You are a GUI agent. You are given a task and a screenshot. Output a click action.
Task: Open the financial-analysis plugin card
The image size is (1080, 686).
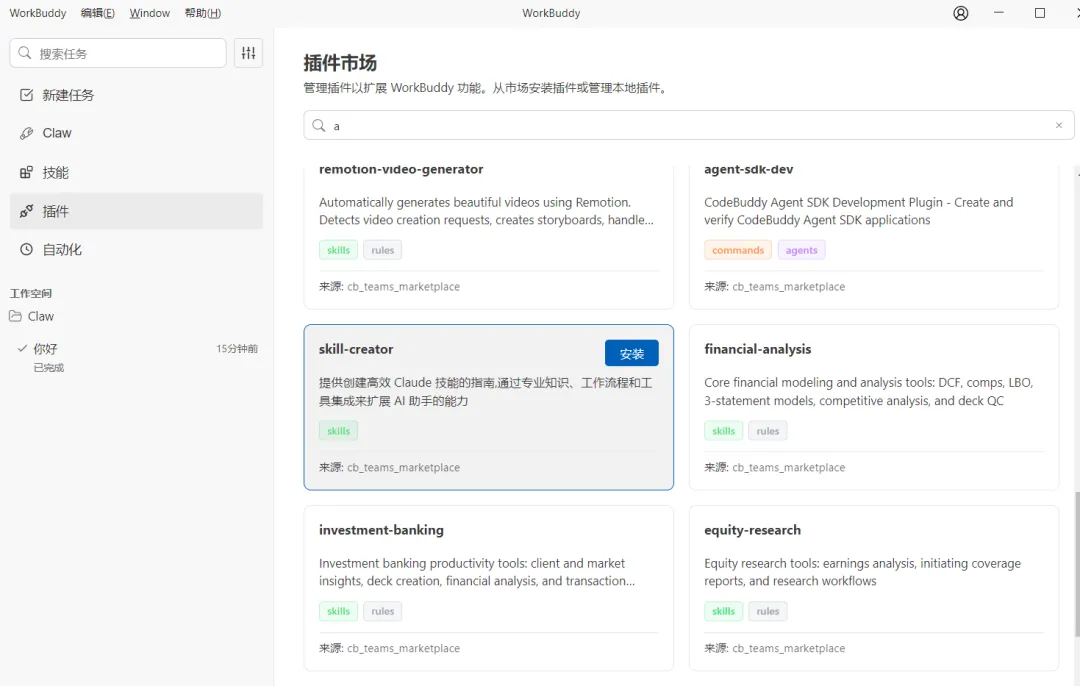click(x=873, y=406)
